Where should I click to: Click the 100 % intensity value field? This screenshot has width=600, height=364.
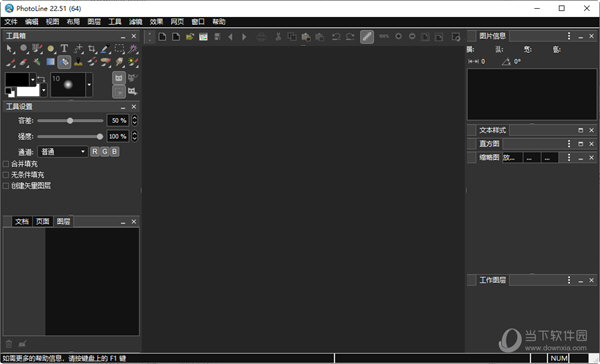pos(118,136)
